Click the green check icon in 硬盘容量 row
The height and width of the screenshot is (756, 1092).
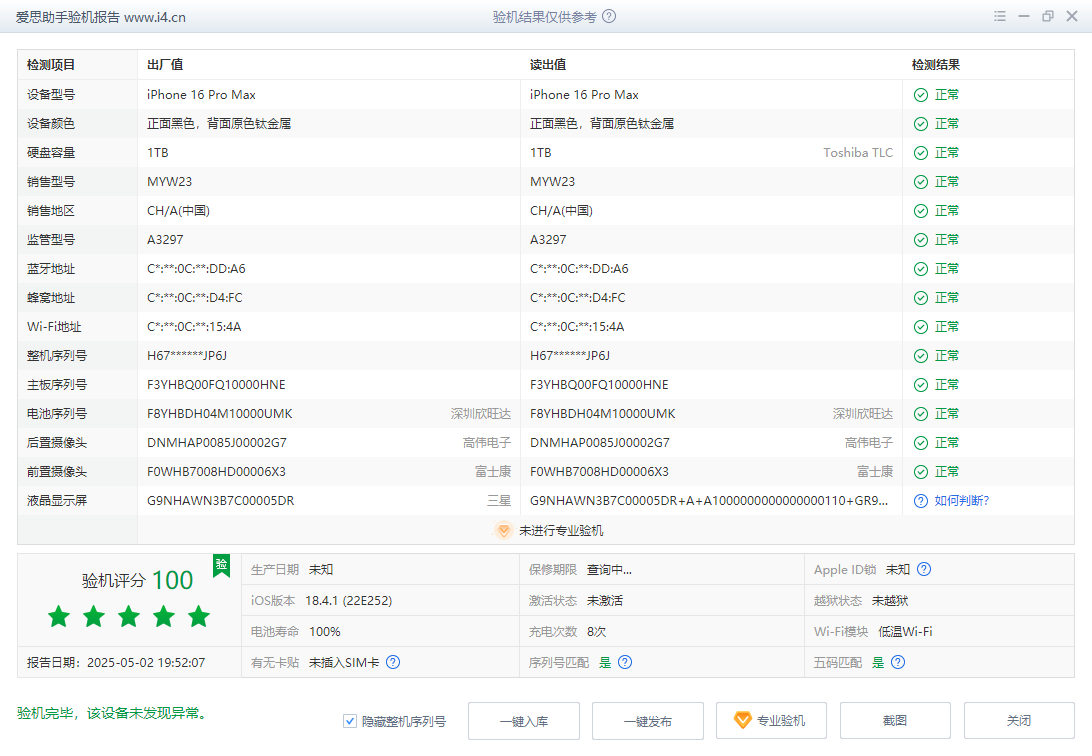[921, 153]
